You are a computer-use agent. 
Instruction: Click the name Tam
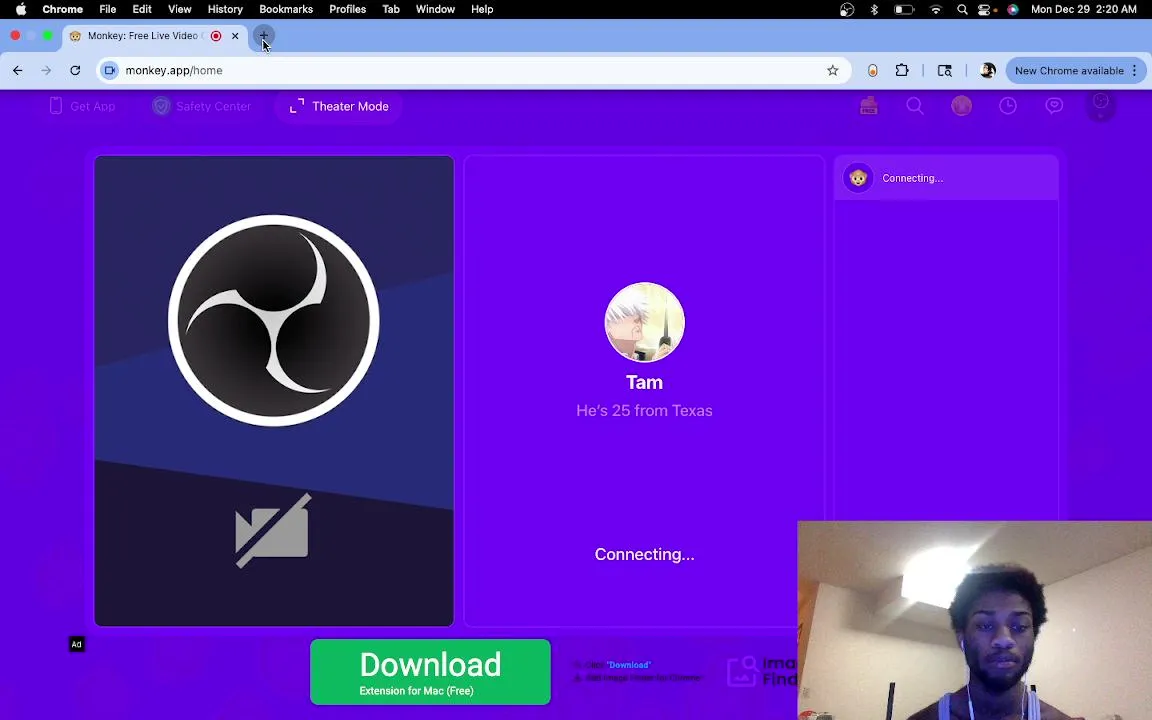(644, 382)
